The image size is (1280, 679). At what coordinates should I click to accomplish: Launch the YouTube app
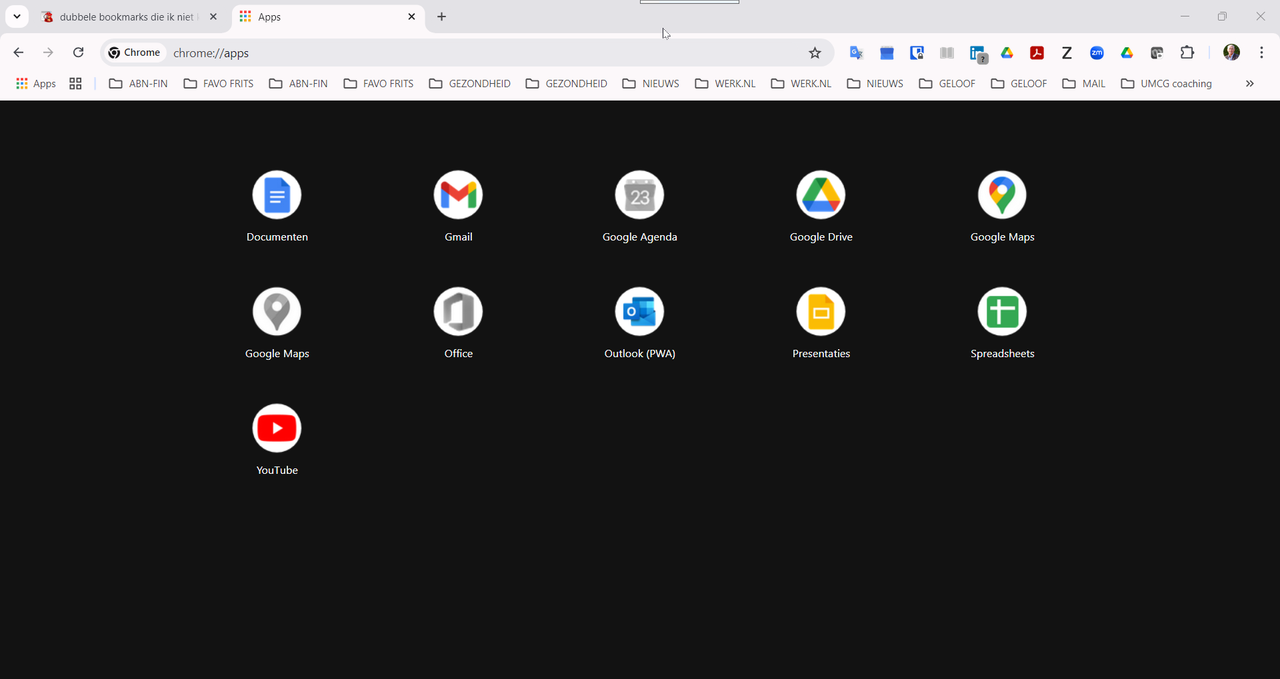pyautogui.click(x=277, y=428)
